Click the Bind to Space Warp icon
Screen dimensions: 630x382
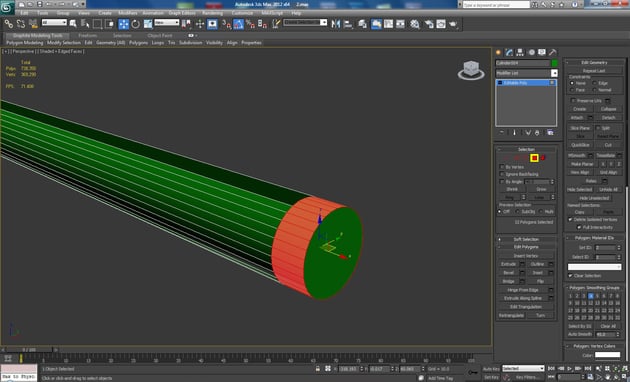pyautogui.click(x=33, y=24)
